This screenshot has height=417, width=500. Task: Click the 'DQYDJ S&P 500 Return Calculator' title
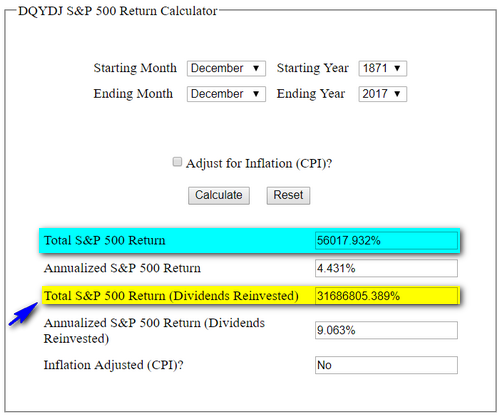coord(117,11)
